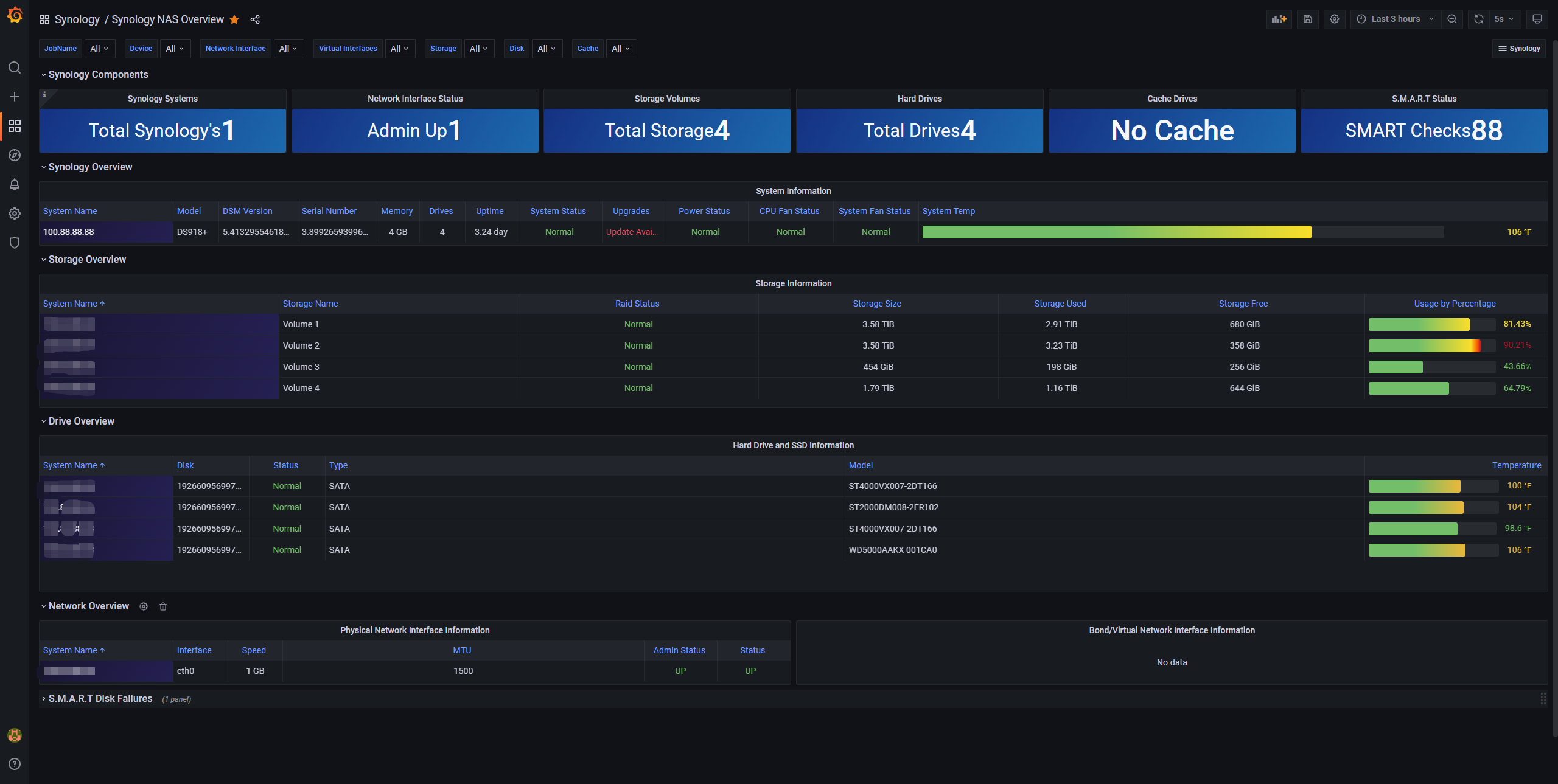The image size is (1558, 784).
Task: Cycle view mode with the monitor icon
Action: [x=1537, y=19]
